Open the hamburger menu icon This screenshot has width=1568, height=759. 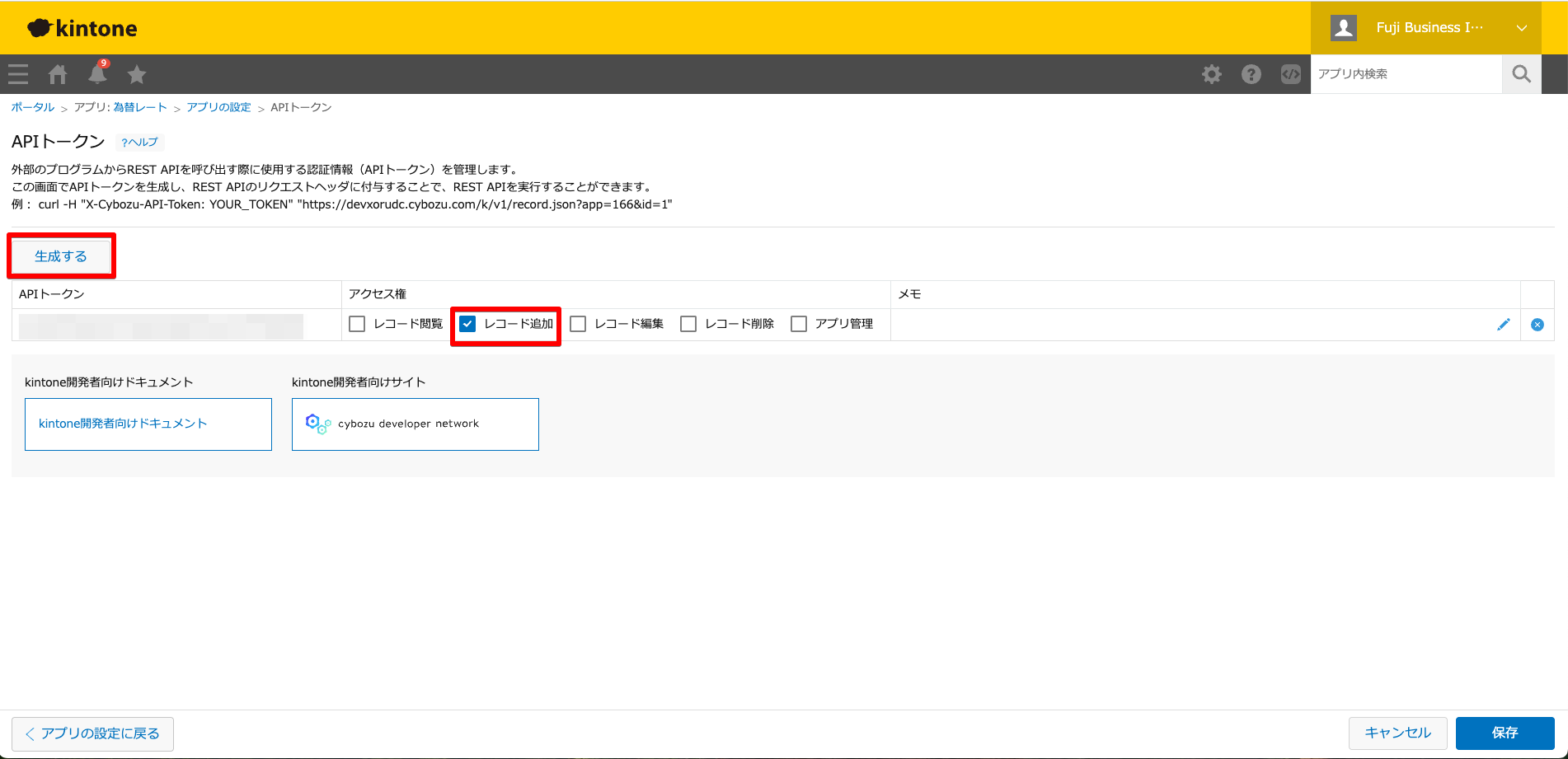[18, 74]
